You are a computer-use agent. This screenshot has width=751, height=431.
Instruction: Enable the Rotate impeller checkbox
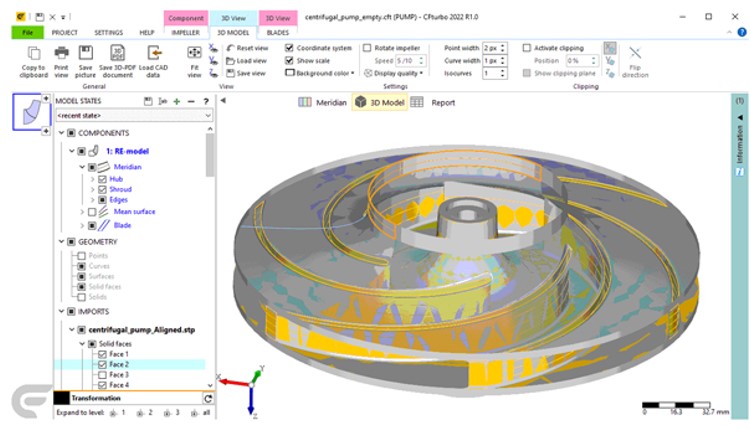pyautogui.click(x=368, y=48)
